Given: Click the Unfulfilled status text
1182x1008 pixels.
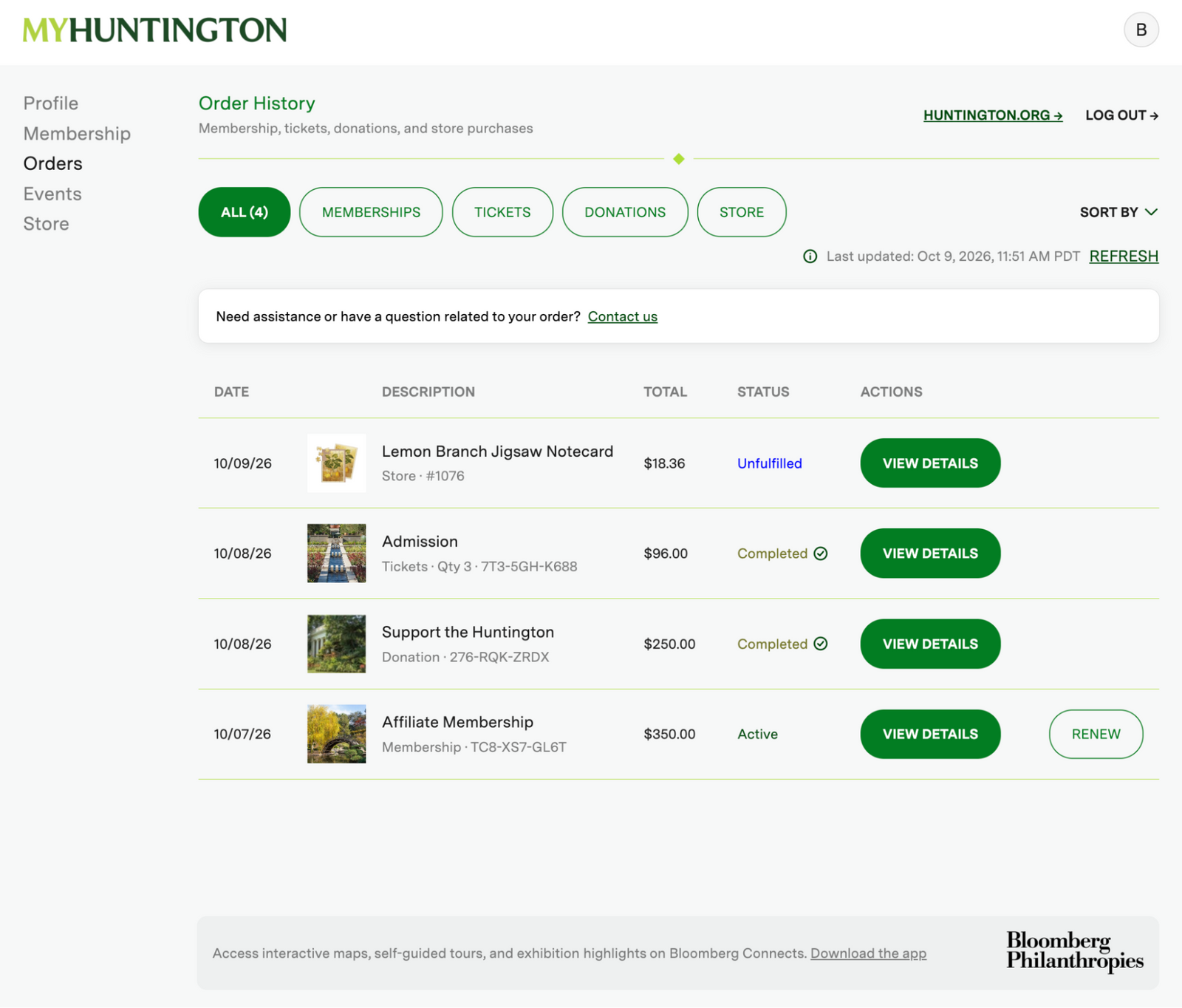Looking at the screenshot, I should coord(769,463).
